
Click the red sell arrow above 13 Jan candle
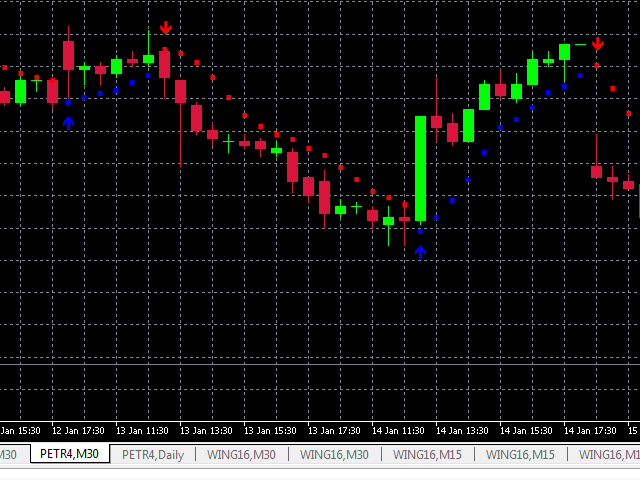coord(165,28)
